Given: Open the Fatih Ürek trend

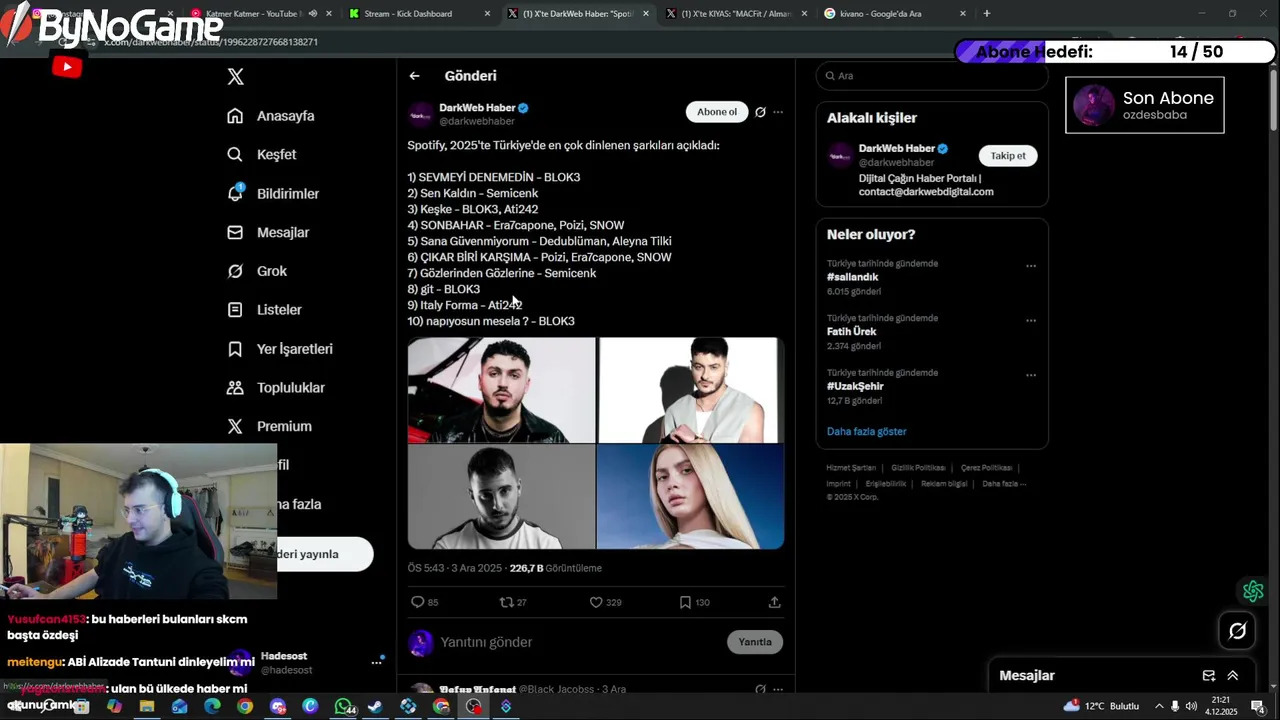Looking at the screenshot, I should click(851, 331).
